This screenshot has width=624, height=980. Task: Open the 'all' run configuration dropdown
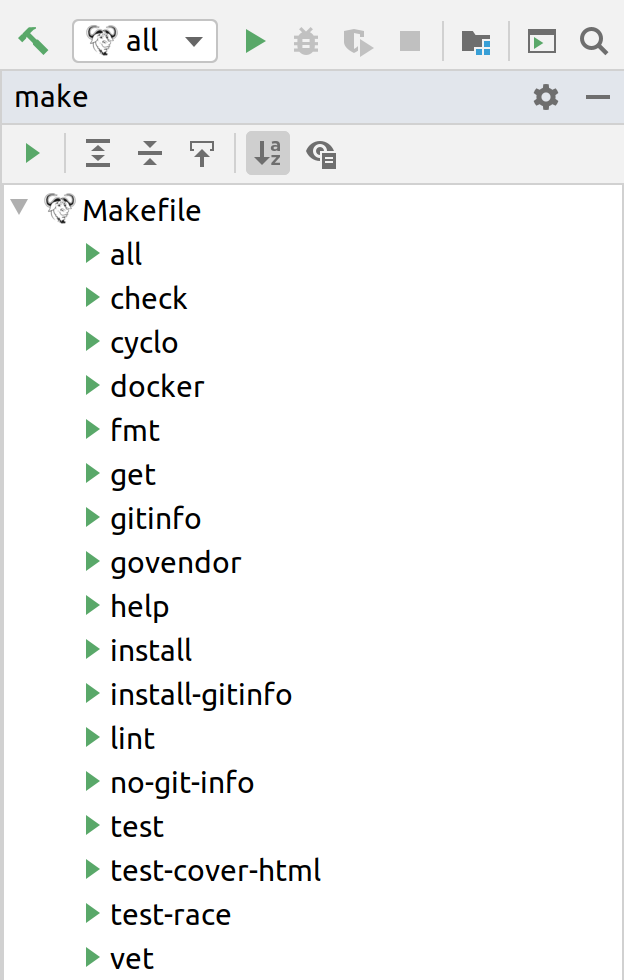(x=144, y=41)
